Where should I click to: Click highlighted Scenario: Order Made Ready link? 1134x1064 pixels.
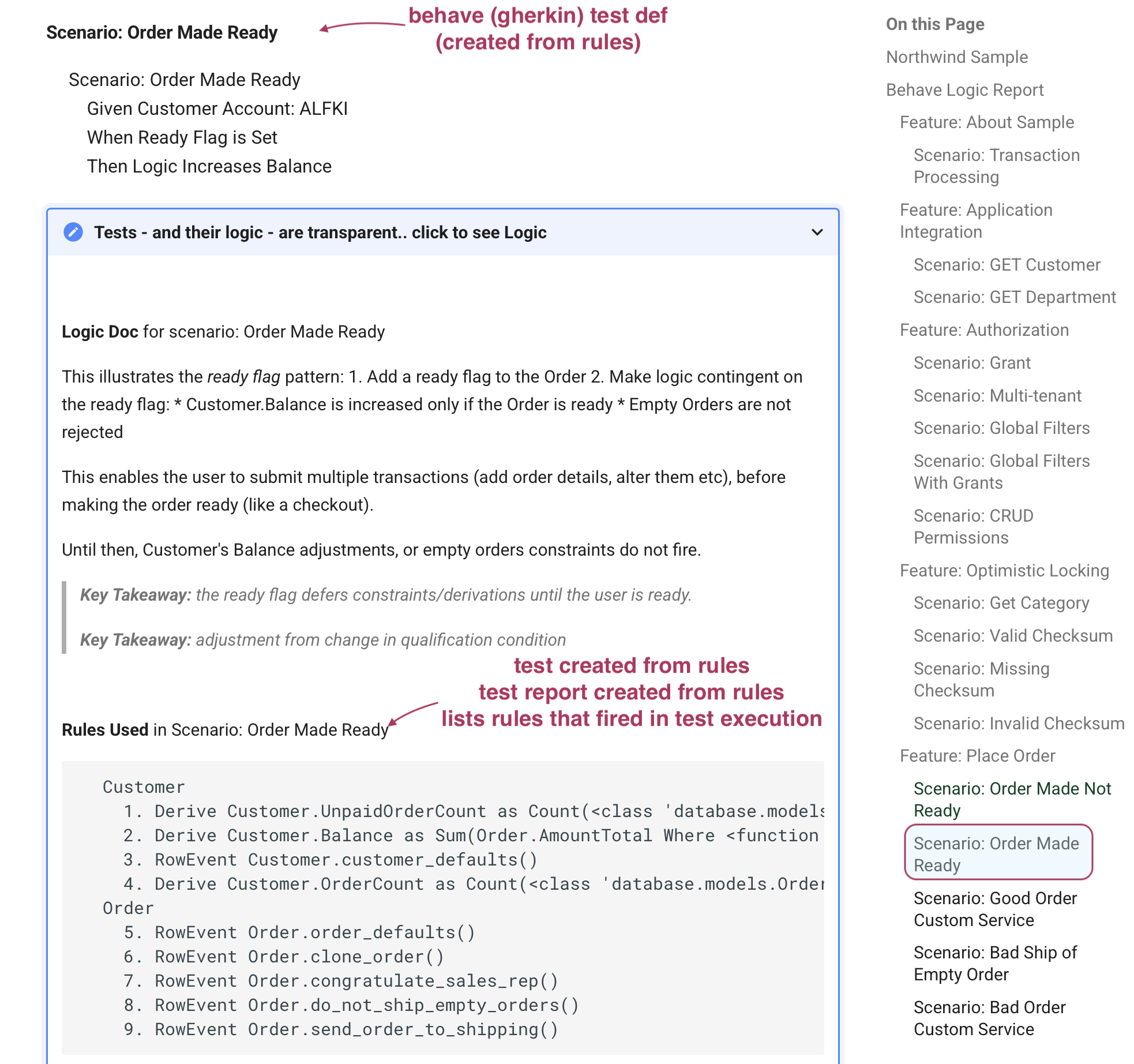pyautogui.click(x=996, y=855)
